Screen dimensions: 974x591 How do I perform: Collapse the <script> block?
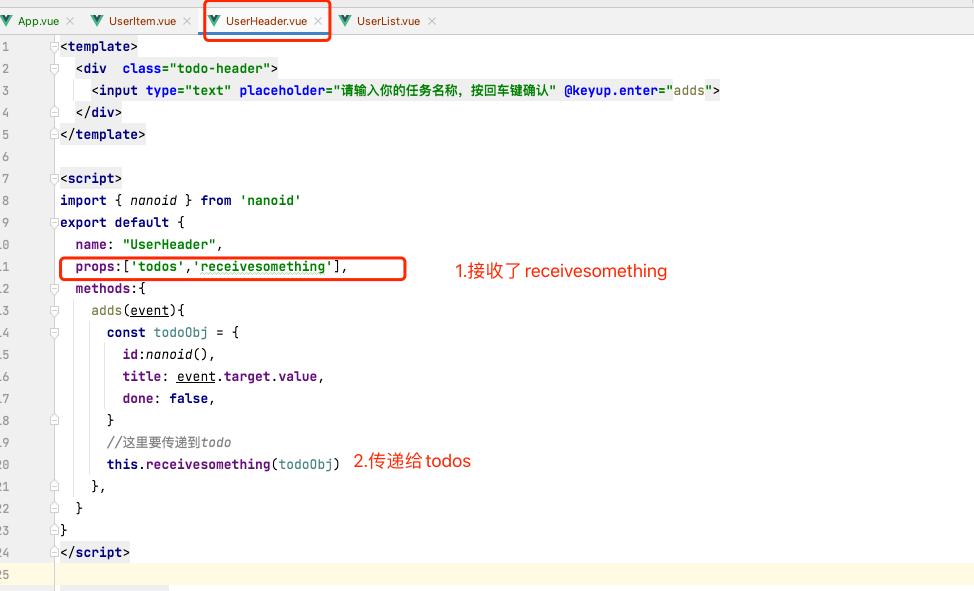54,178
